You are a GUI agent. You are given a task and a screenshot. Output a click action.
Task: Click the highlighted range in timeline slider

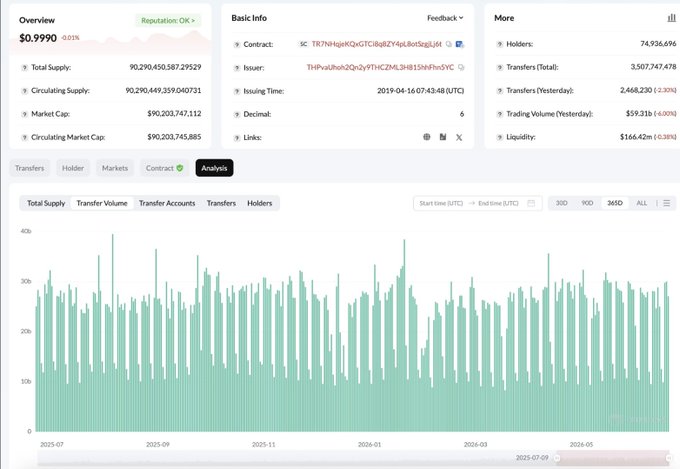613,458
